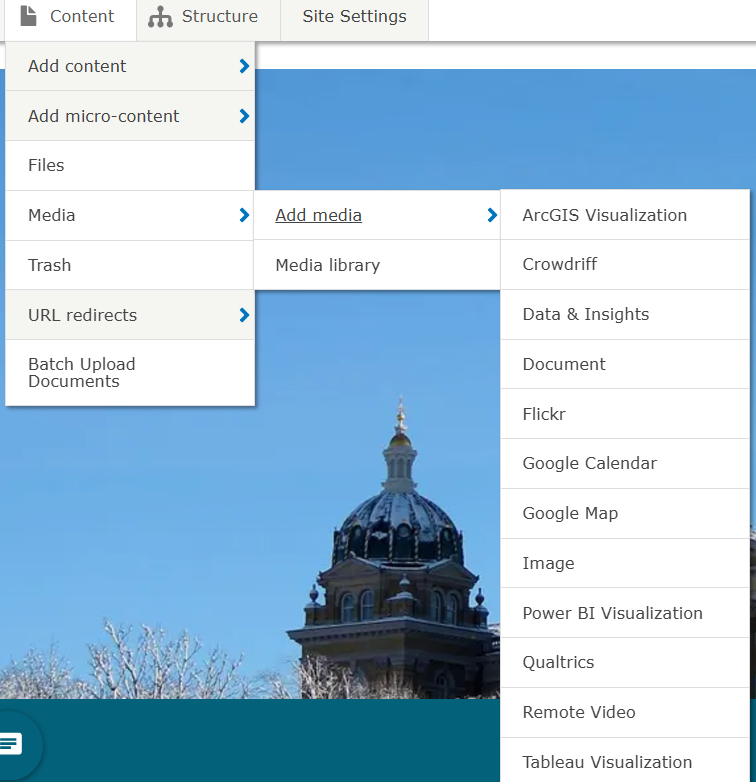
Task: Choose Image from Add media list
Action: click(548, 563)
